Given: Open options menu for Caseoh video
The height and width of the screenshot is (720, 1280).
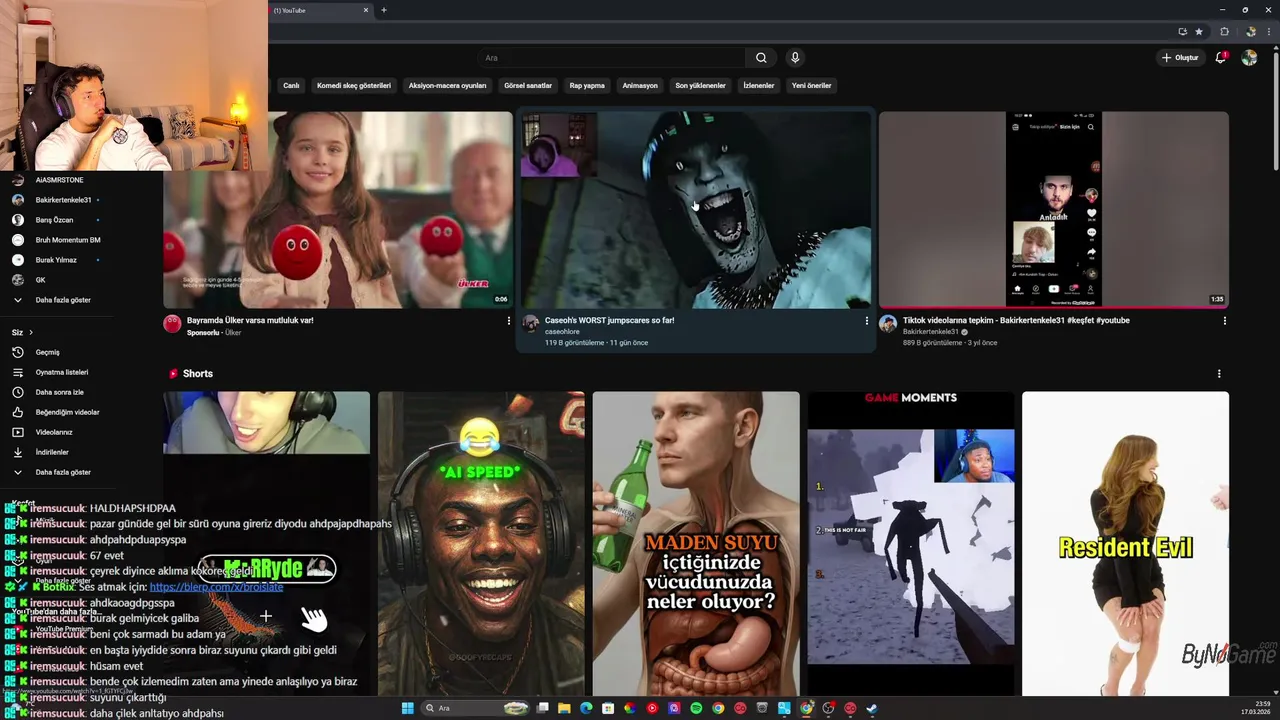Looking at the screenshot, I should (x=866, y=321).
